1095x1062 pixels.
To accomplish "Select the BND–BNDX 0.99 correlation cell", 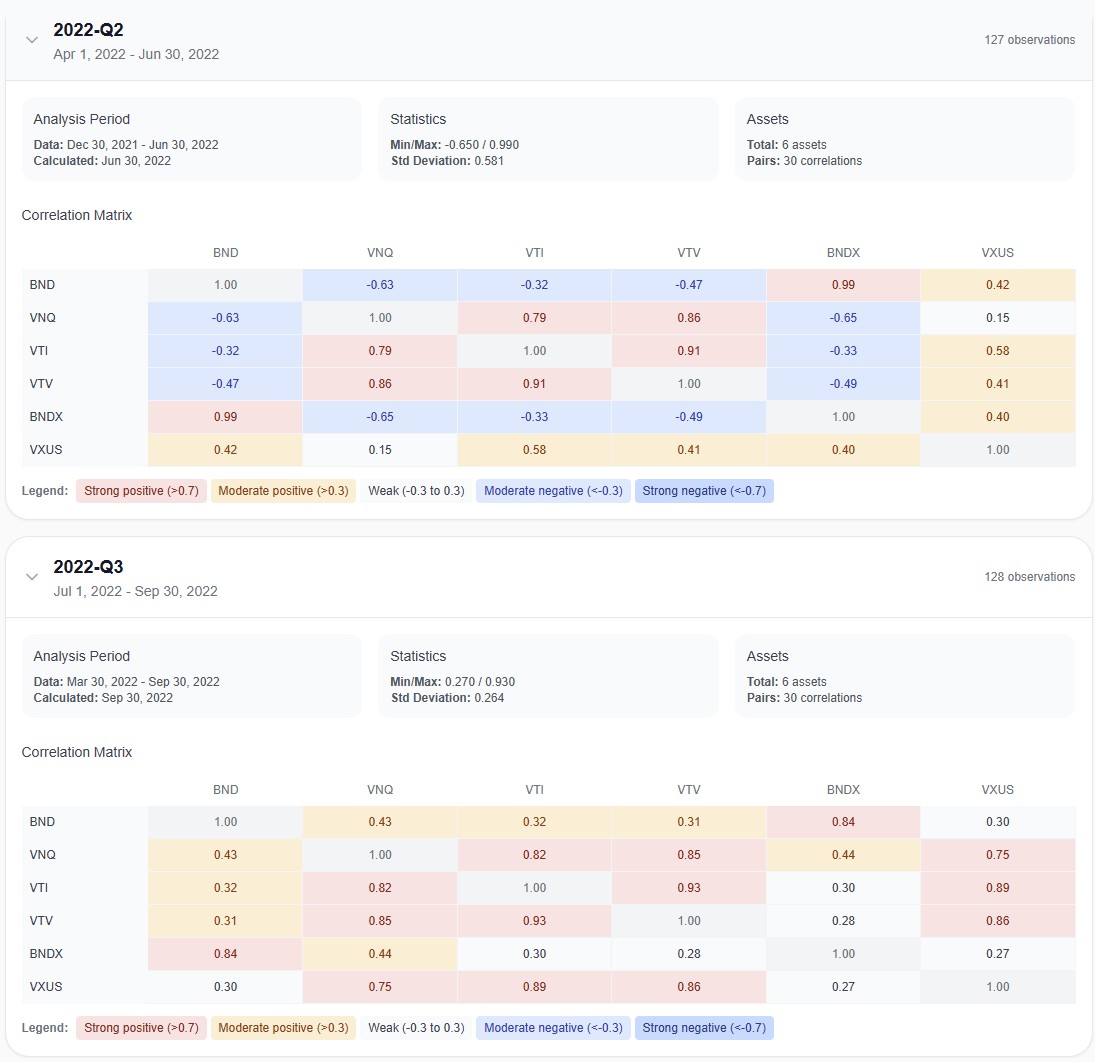I will [843, 284].
